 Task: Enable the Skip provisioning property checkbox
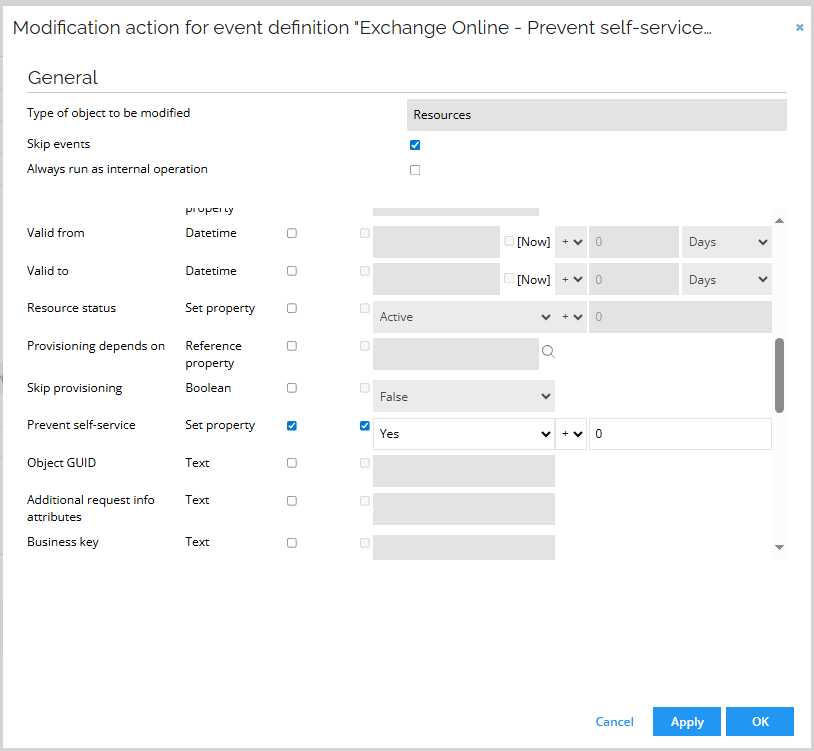point(292,388)
